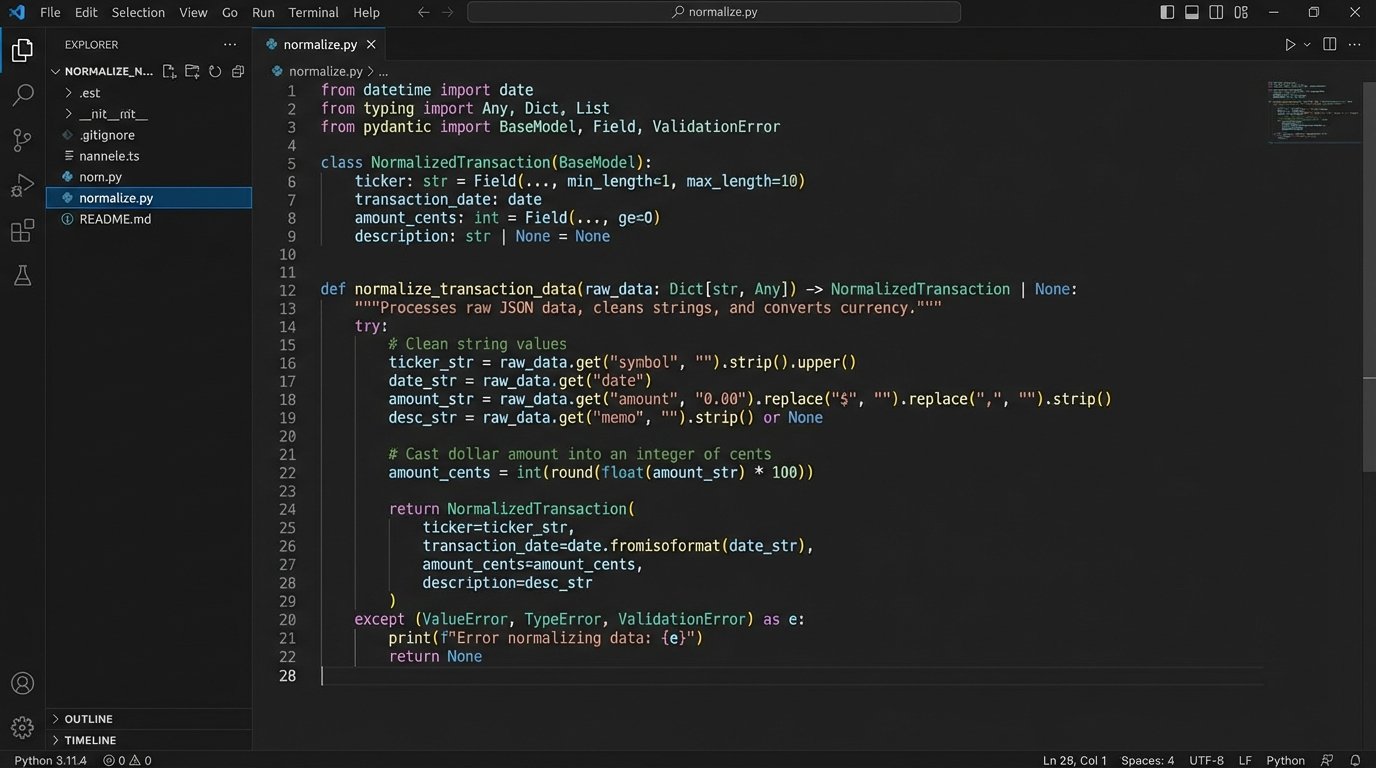This screenshot has height=768, width=1376.
Task: Open the notifications bell in status bar
Action: click(x=1355, y=760)
